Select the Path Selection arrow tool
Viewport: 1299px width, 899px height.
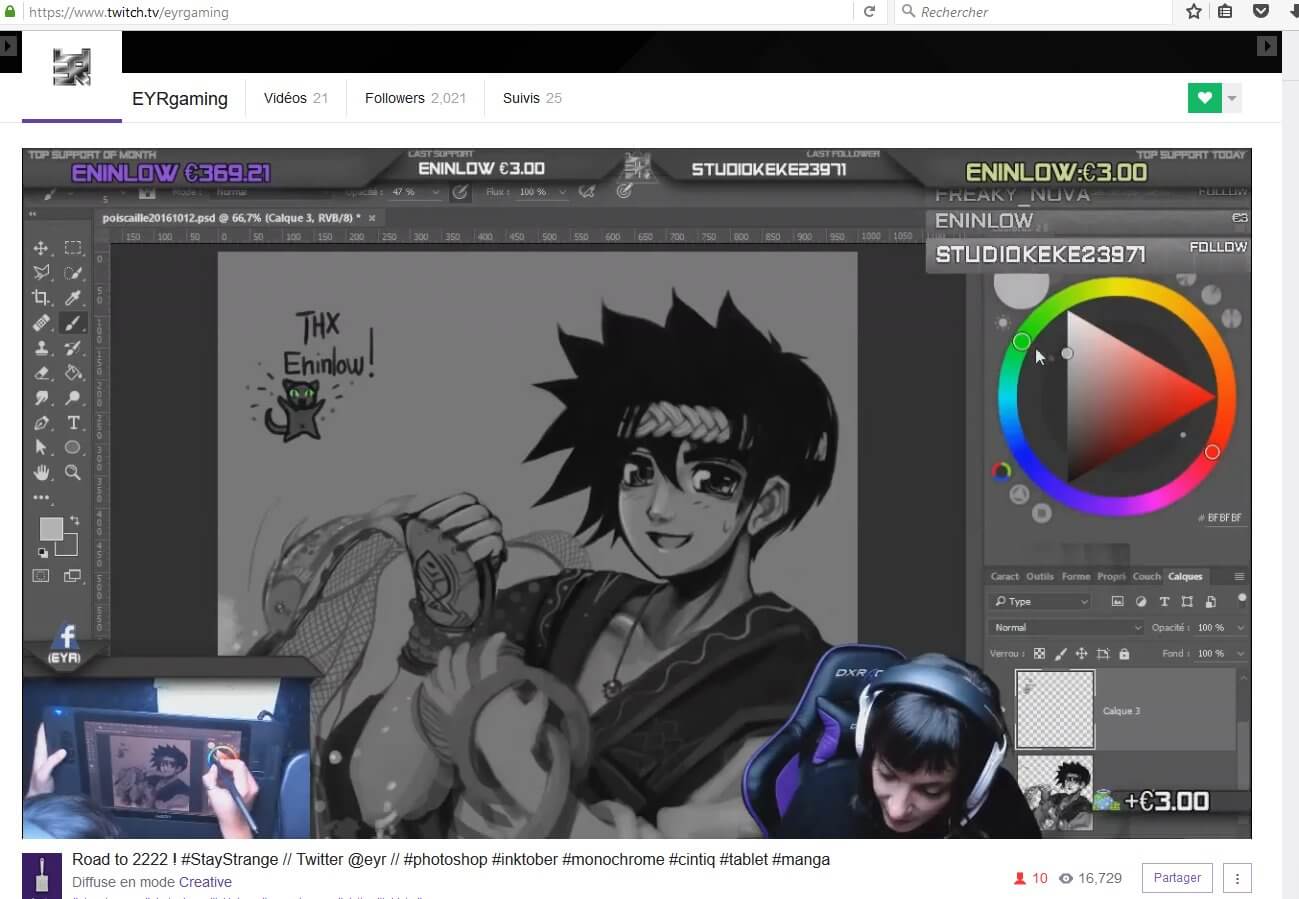click(x=41, y=448)
